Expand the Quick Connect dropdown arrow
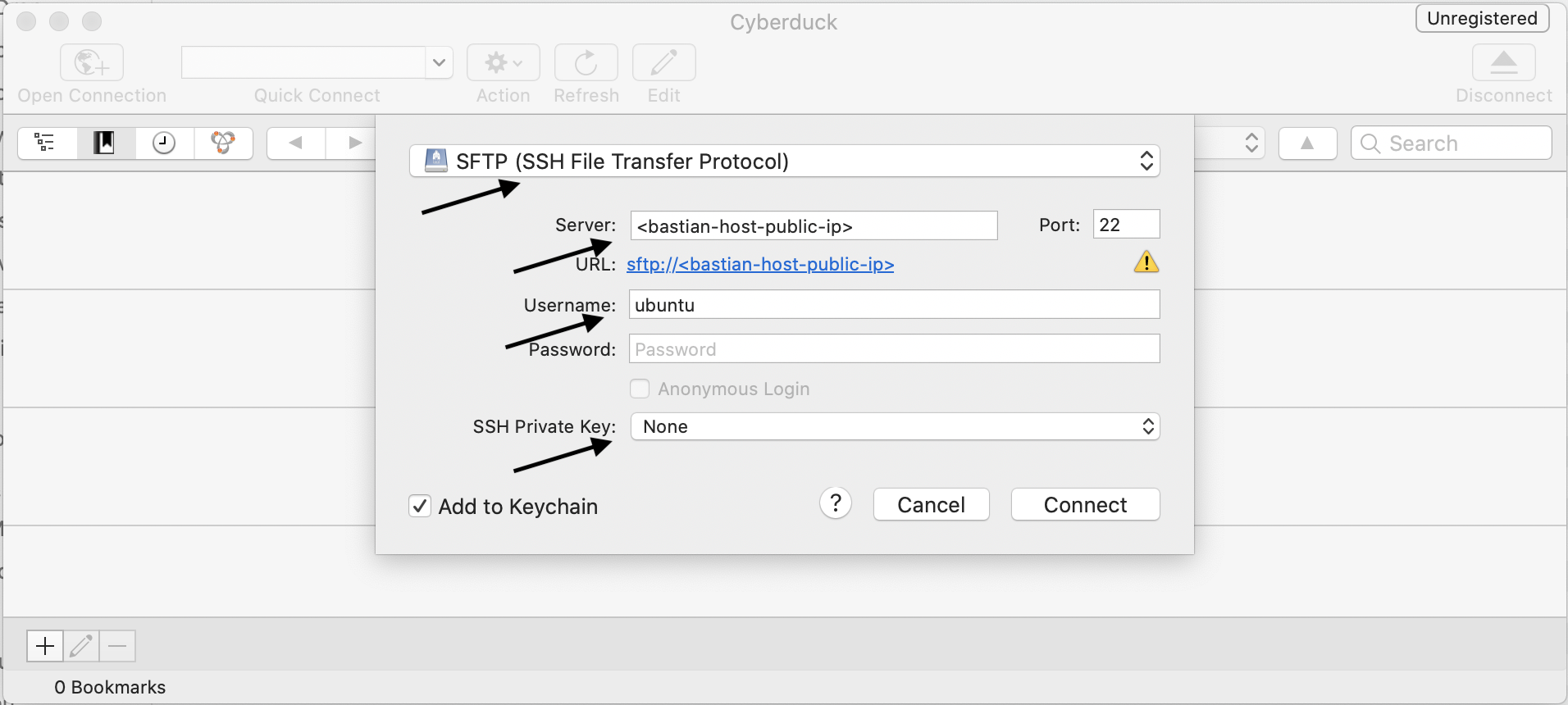 click(x=439, y=62)
